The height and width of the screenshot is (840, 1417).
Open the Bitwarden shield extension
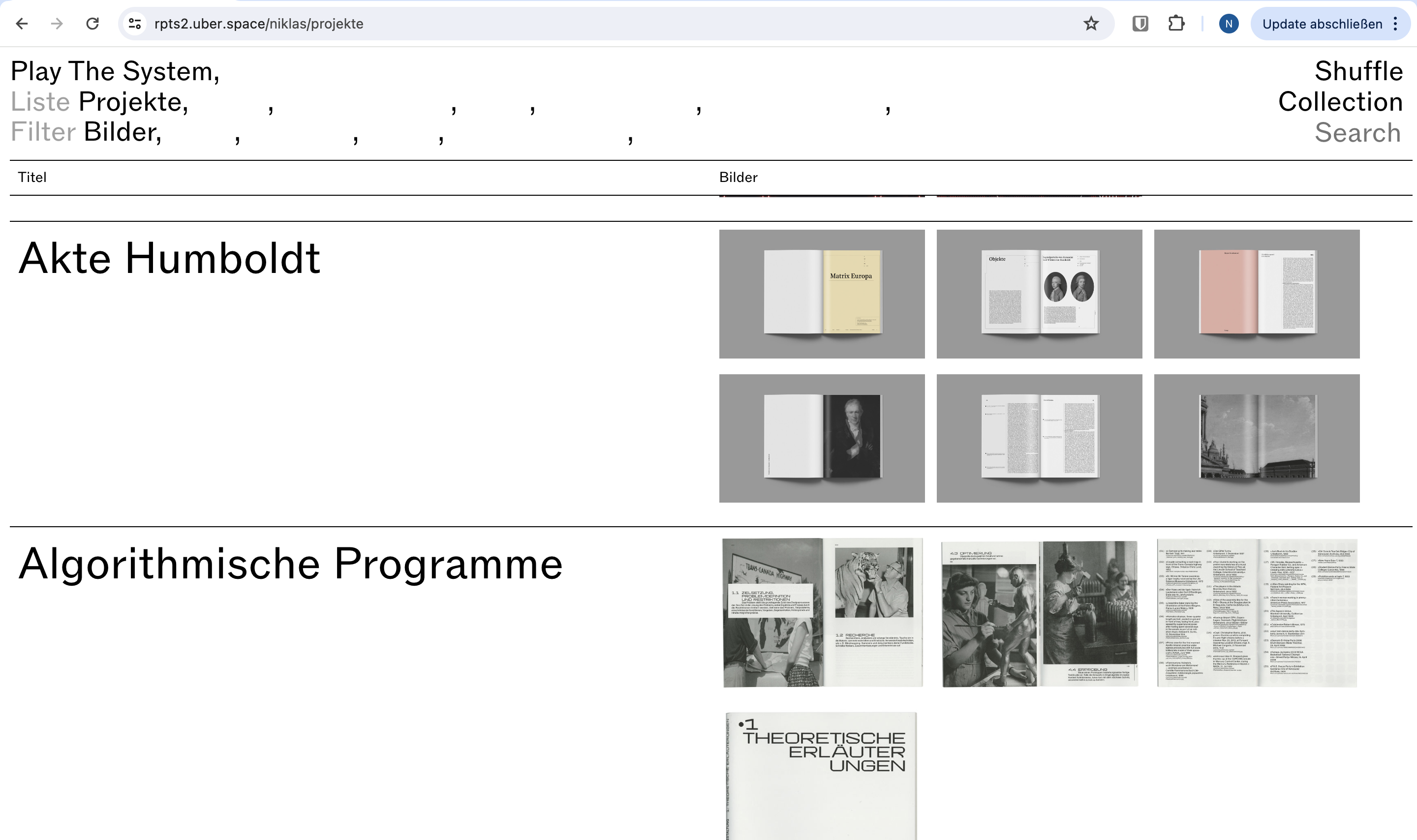point(1140,24)
